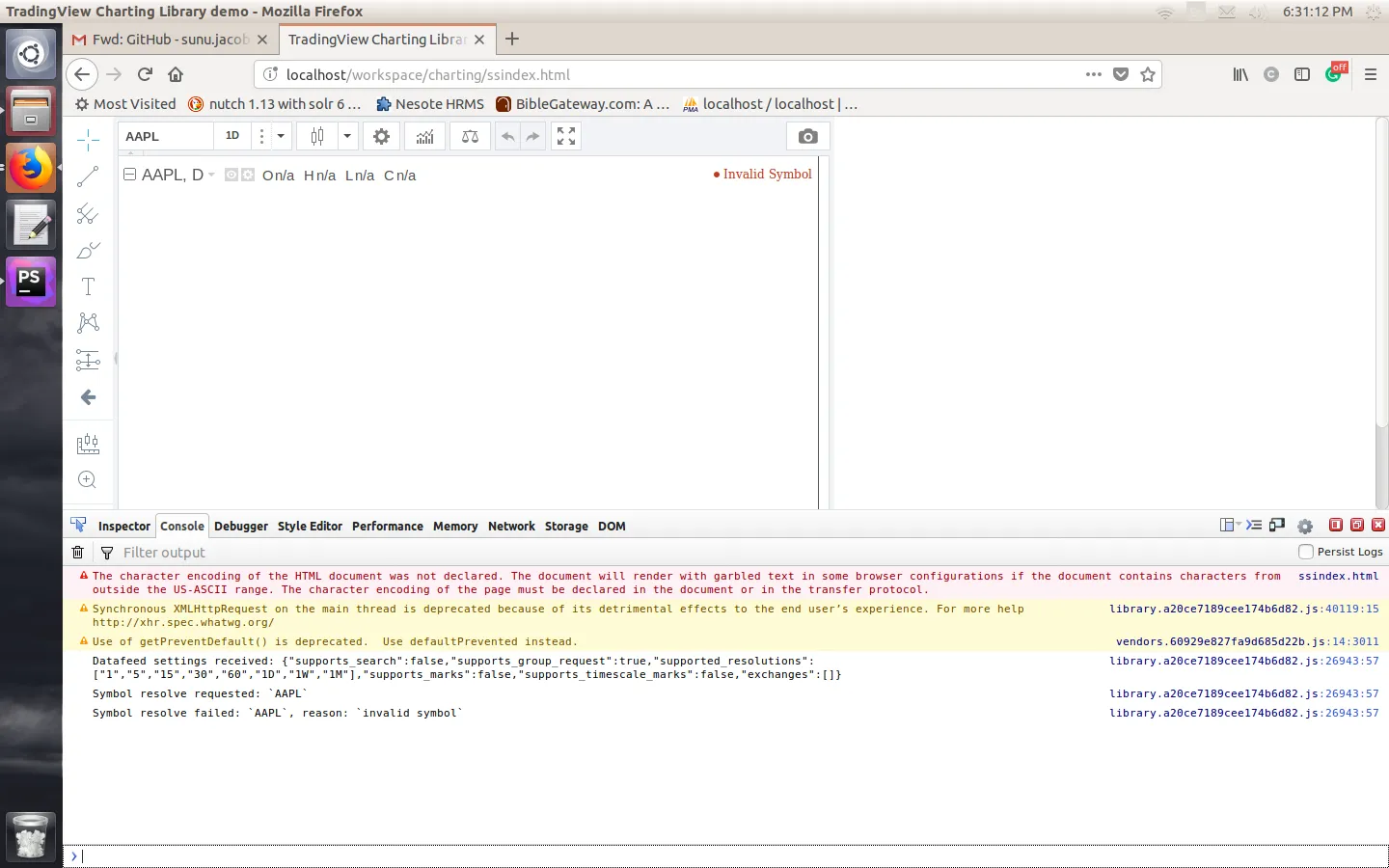Open the Nesote HRMS bookmark
The height and width of the screenshot is (868, 1389).
tap(430, 104)
